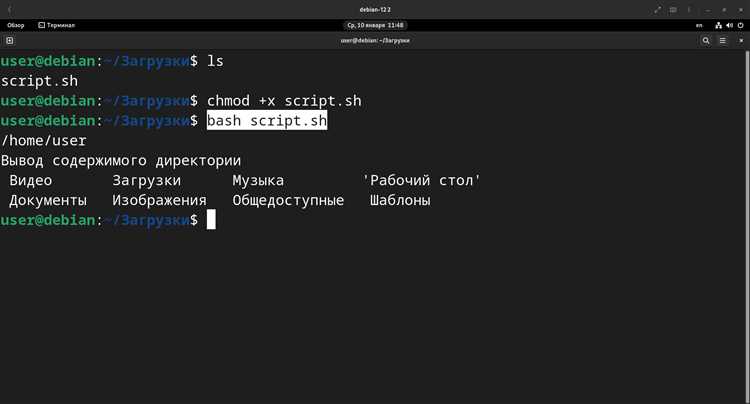The height and width of the screenshot is (404, 750).
Task: Go back with the VM titlebar arrow
Action: pyautogui.click(x=10, y=10)
